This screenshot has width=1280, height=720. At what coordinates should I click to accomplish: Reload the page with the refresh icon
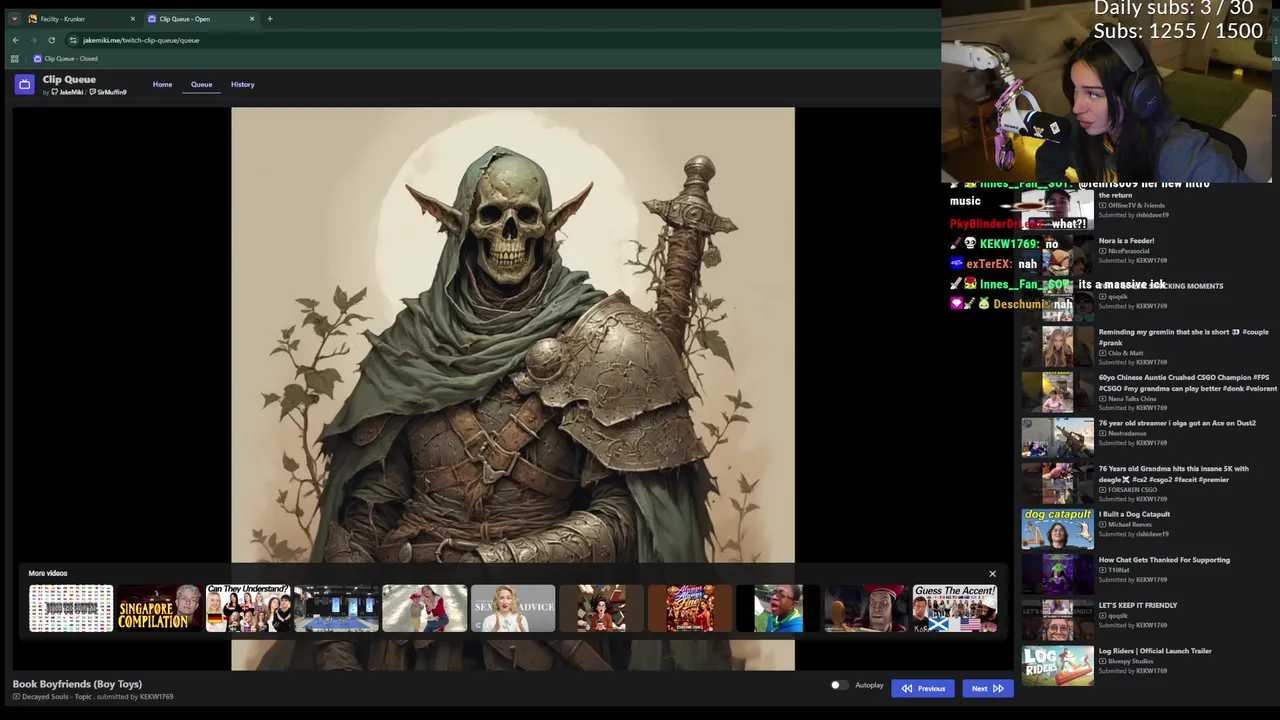(x=51, y=40)
